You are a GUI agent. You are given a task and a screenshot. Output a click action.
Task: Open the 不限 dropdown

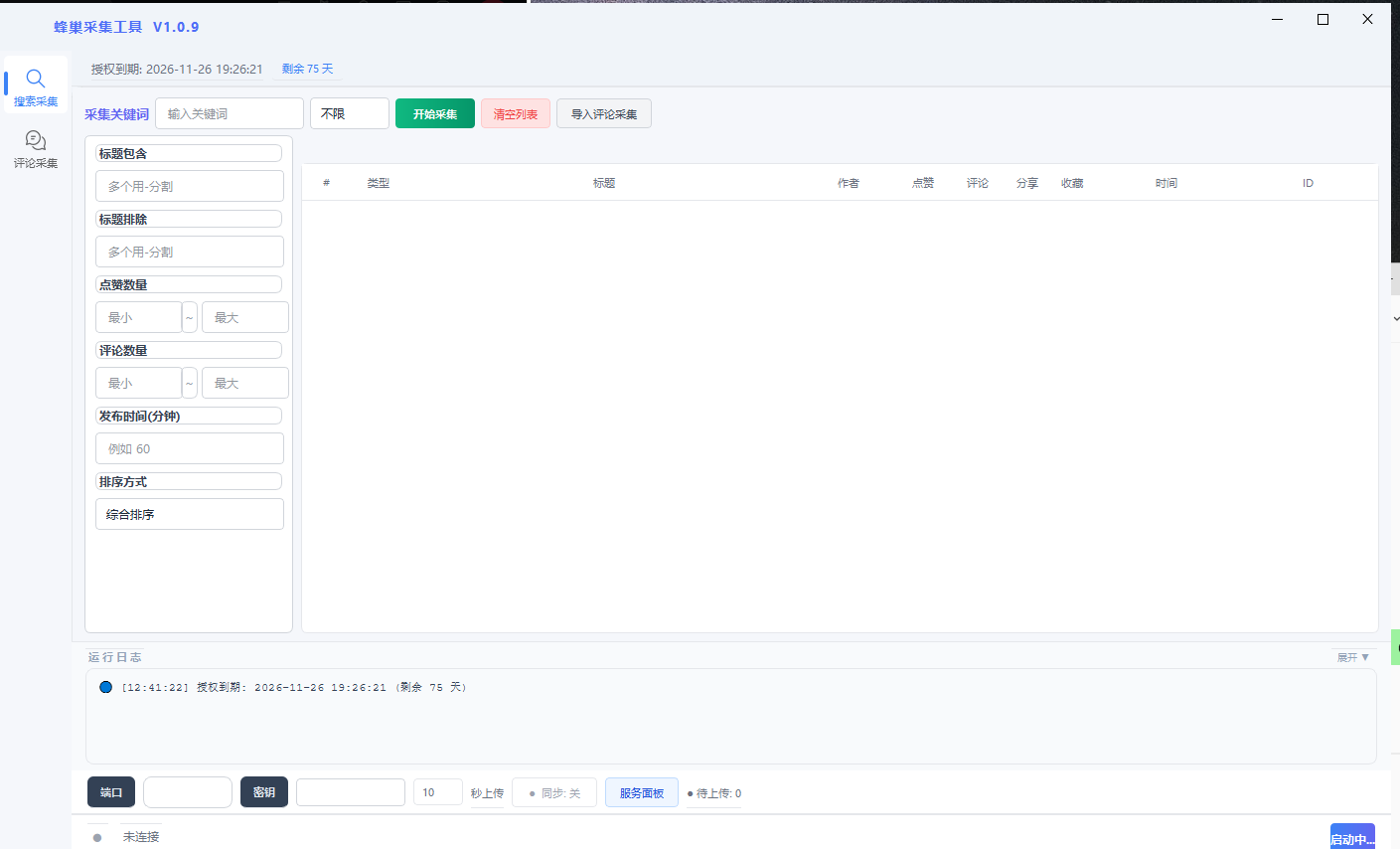(350, 113)
